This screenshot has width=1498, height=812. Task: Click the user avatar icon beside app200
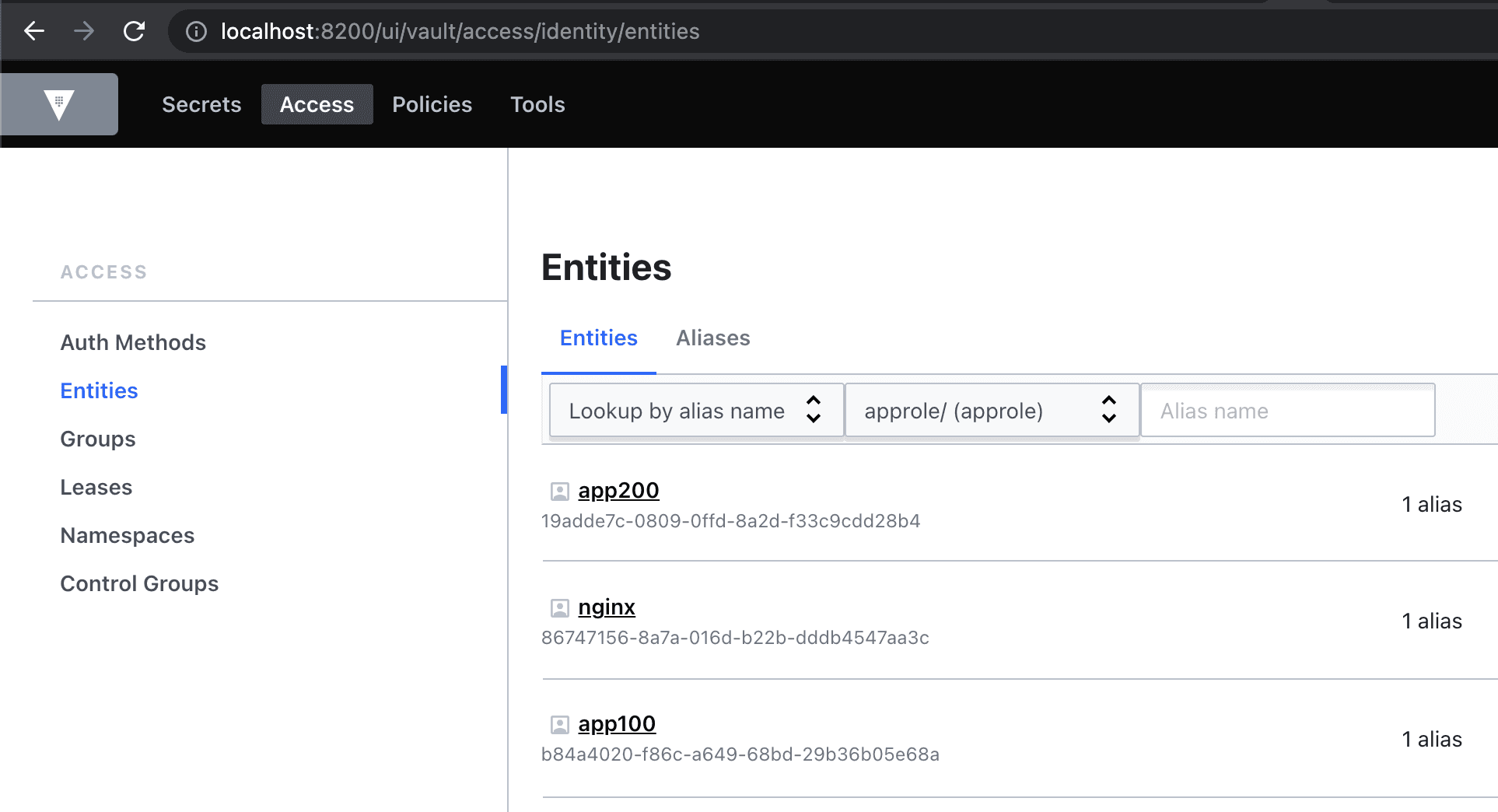[x=558, y=490]
